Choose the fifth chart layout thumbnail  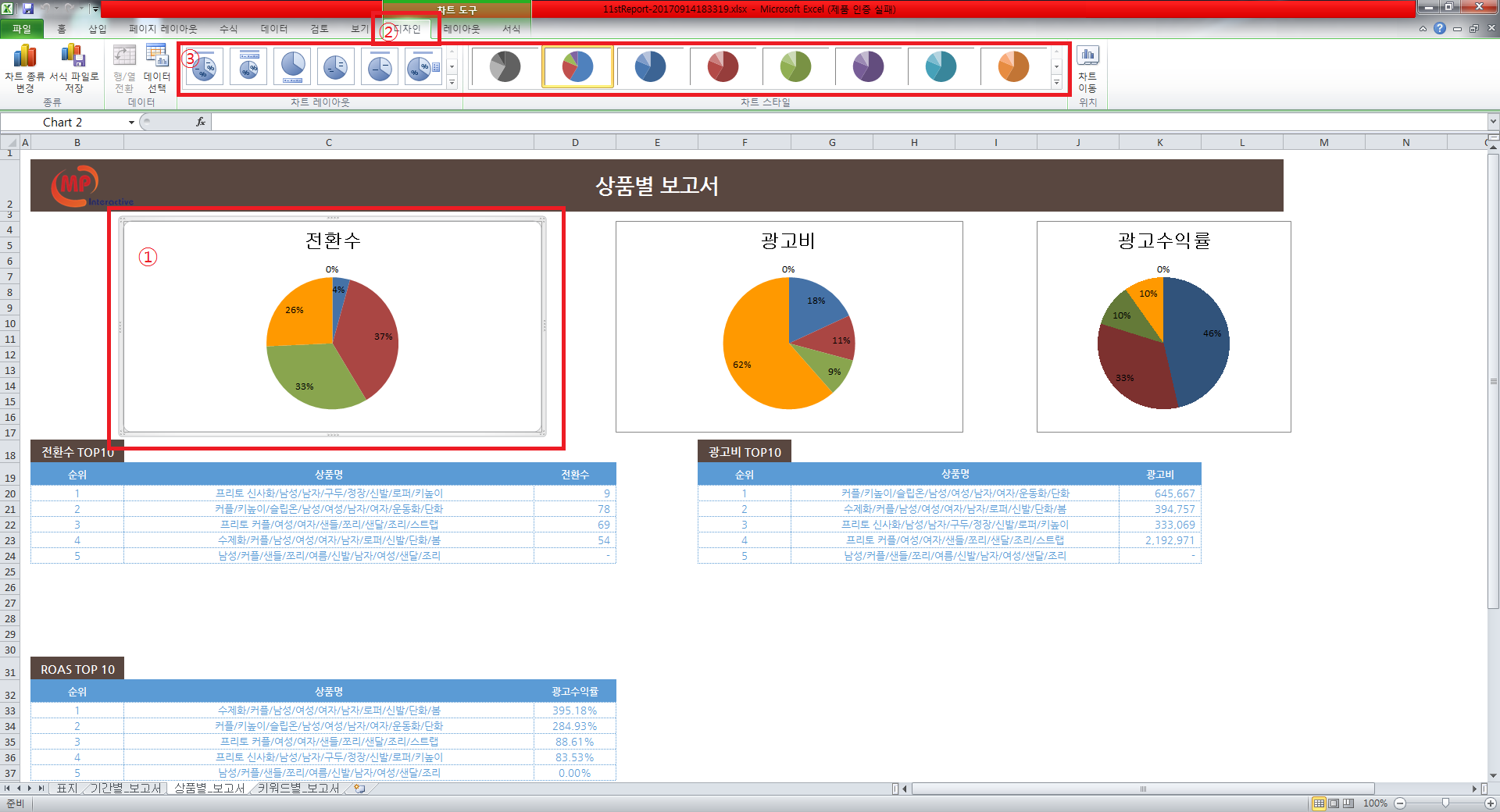coord(380,66)
